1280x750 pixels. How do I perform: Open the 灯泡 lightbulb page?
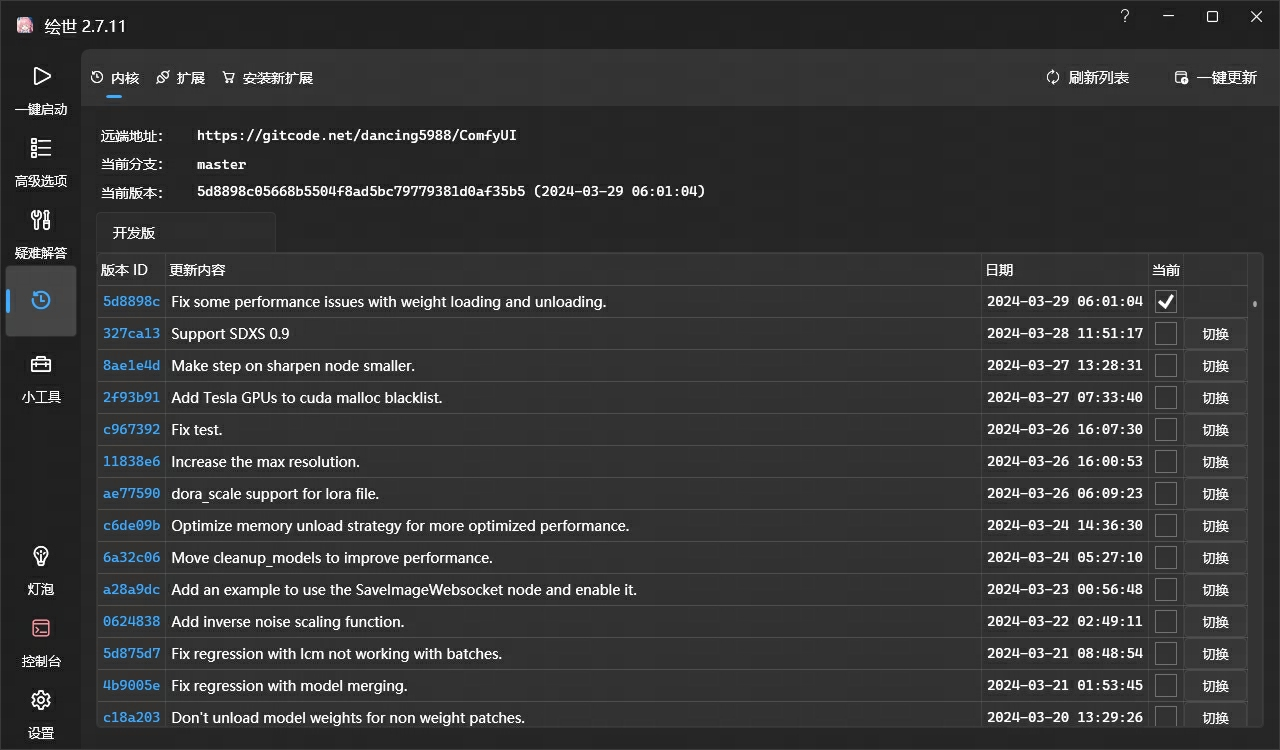pos(41,570)
